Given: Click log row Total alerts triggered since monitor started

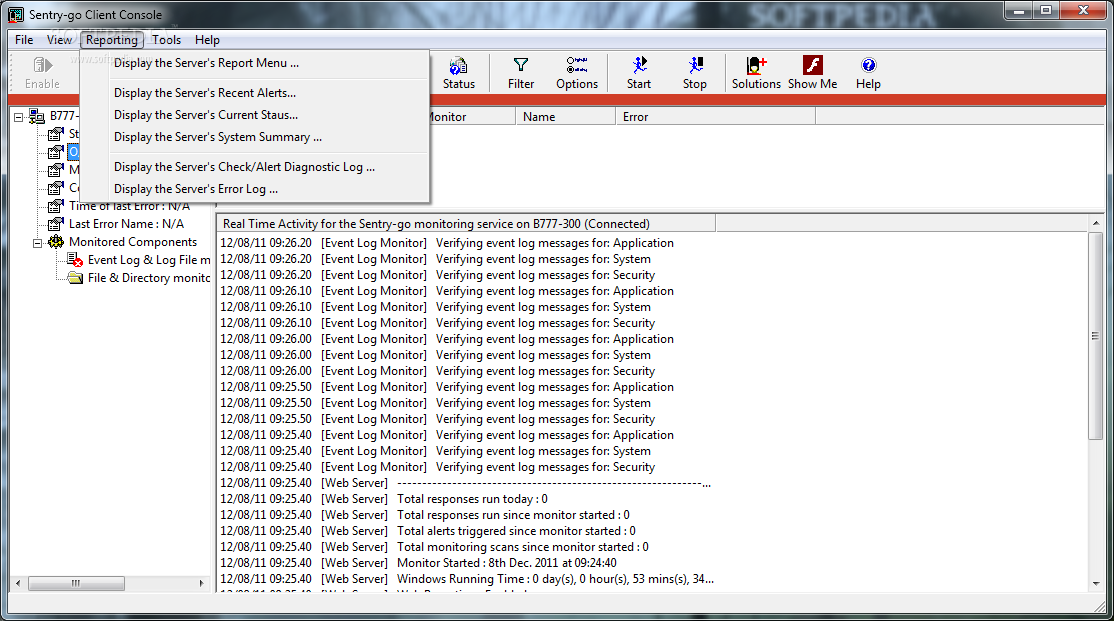Looking at the screenshot, I should 428,531.
